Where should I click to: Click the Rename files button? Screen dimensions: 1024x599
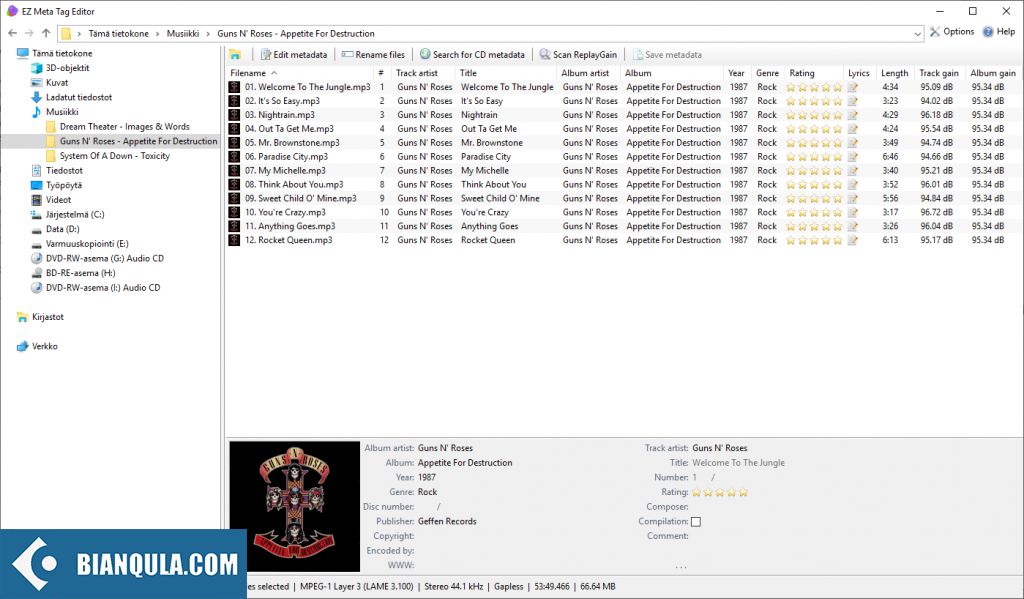(x=373, y=55)
